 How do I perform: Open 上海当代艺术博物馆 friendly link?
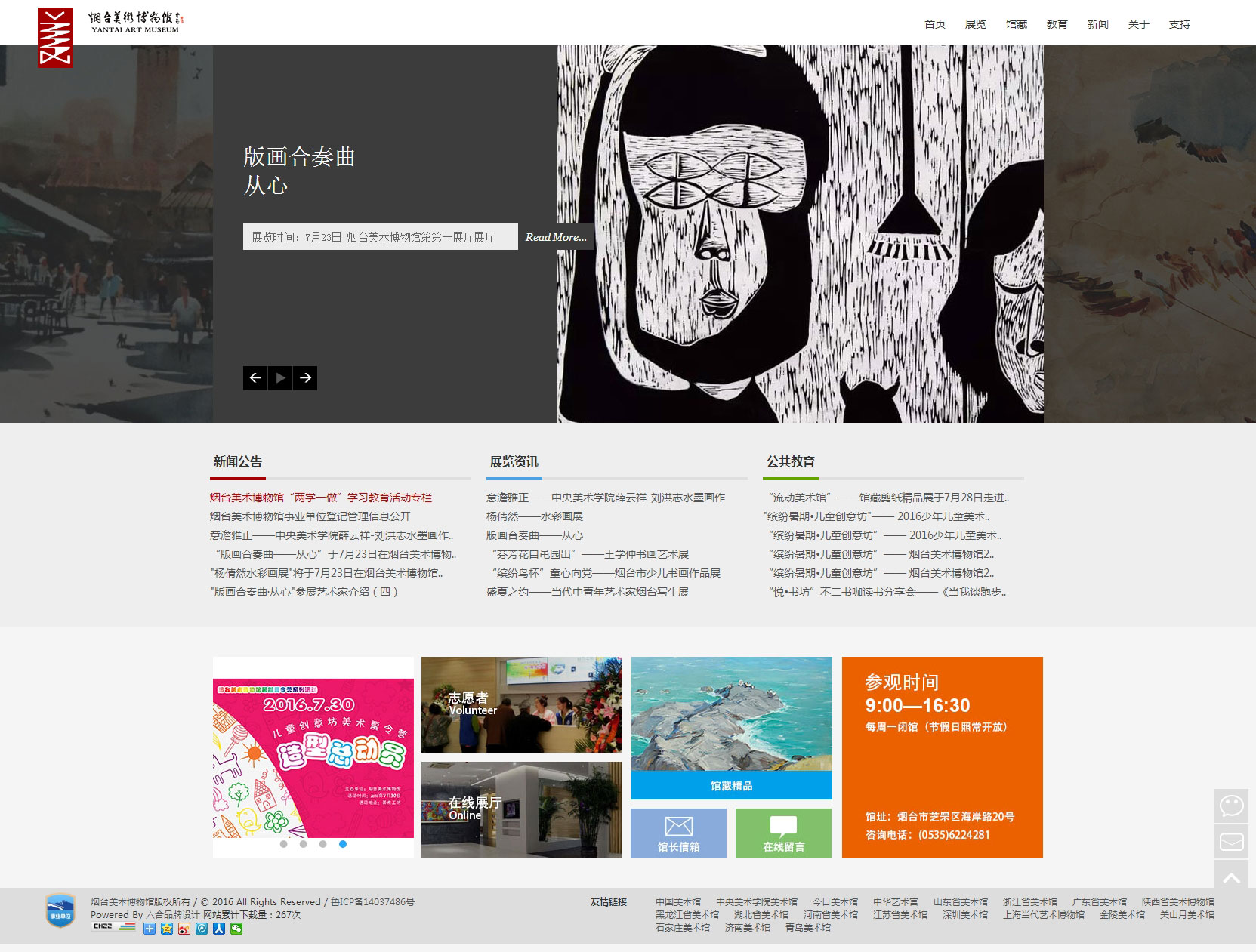[1044, 915]
